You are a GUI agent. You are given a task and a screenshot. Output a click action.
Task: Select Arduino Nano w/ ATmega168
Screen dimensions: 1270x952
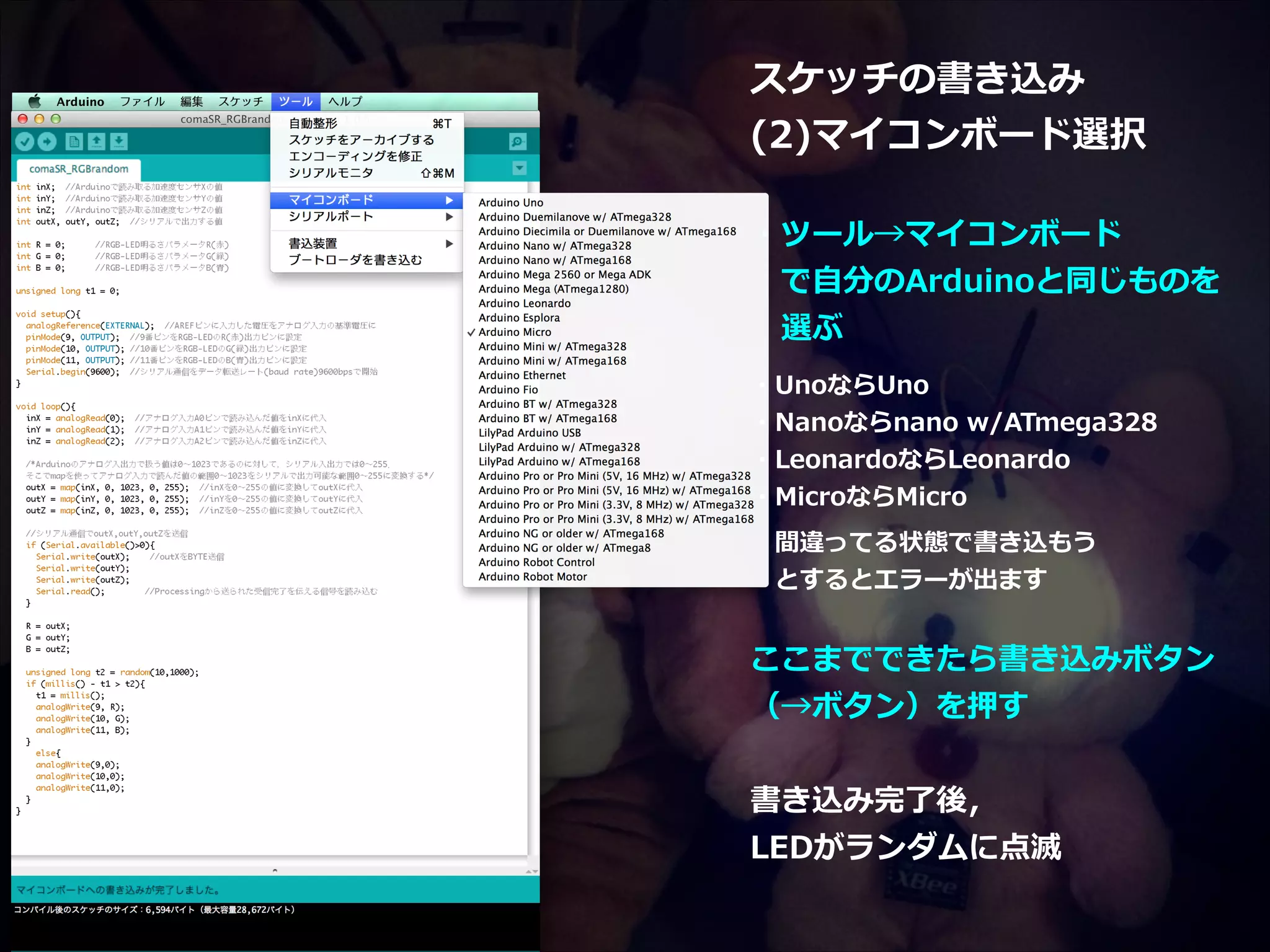[x=616, y=260]
